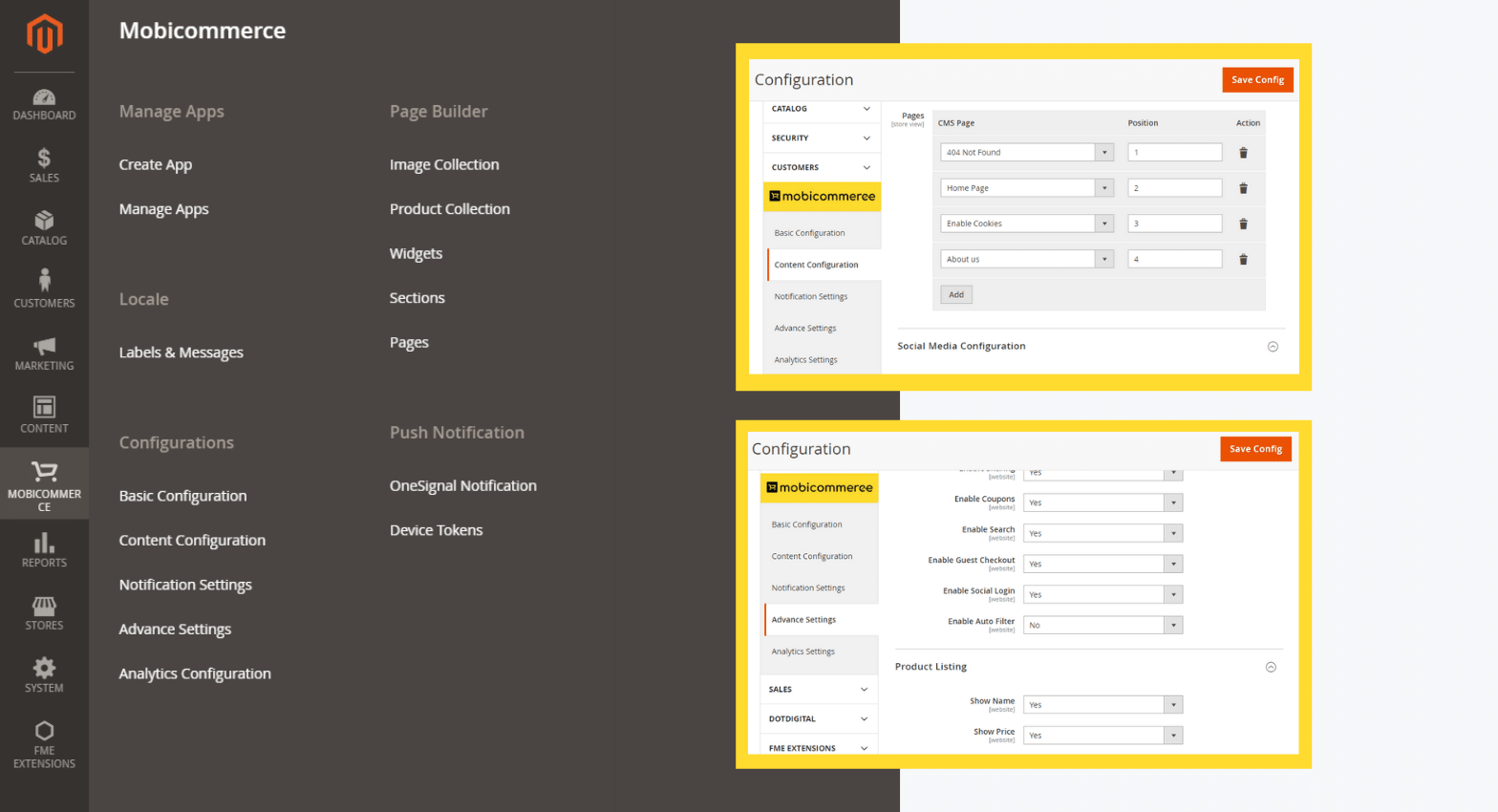Open Advance Settings in Mobicommerce menu
The width and height of the screenshot is (1498, 812).
175,629
